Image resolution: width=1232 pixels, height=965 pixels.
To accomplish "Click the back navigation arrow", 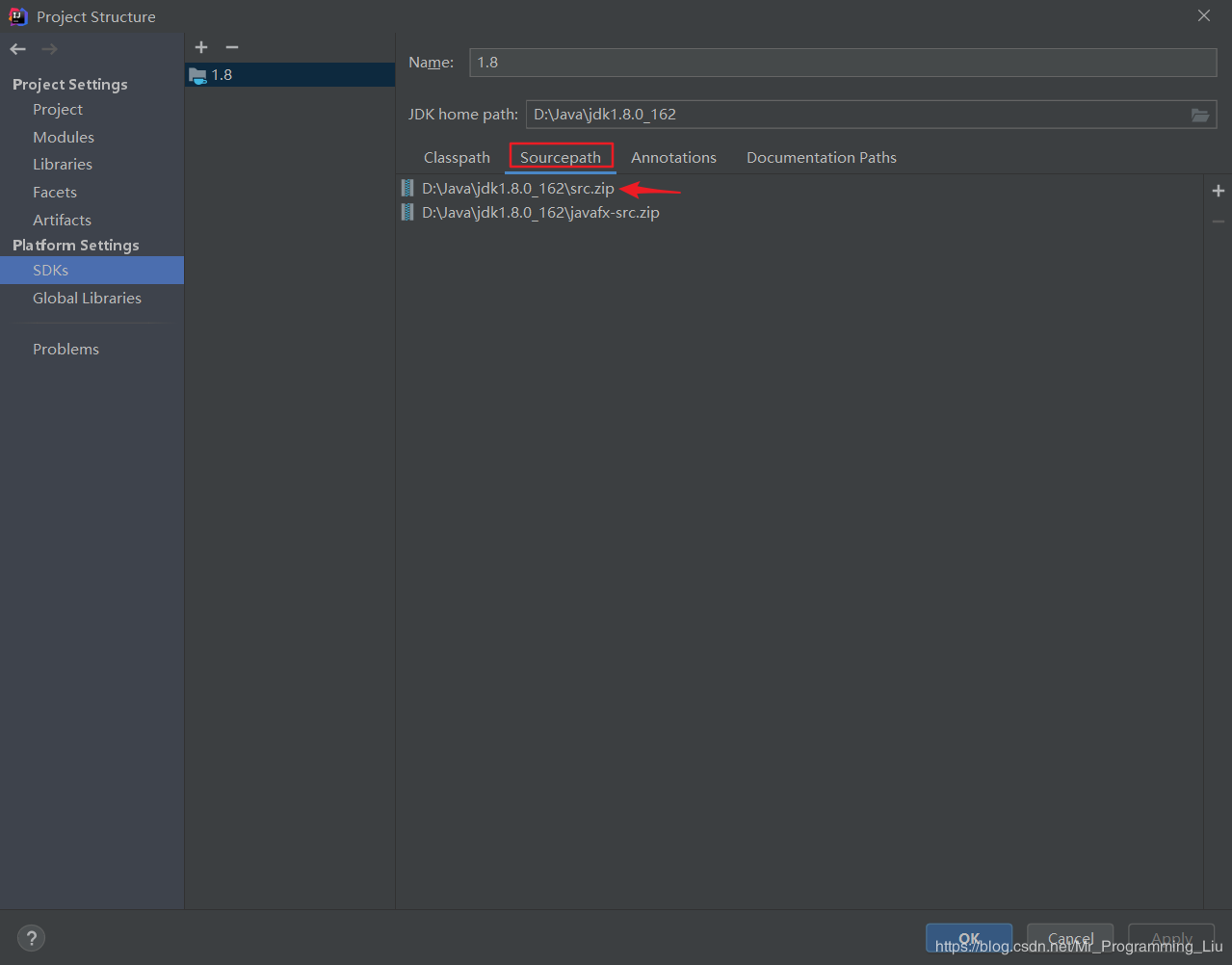I will pyautogui.click(x=18, y=49).
